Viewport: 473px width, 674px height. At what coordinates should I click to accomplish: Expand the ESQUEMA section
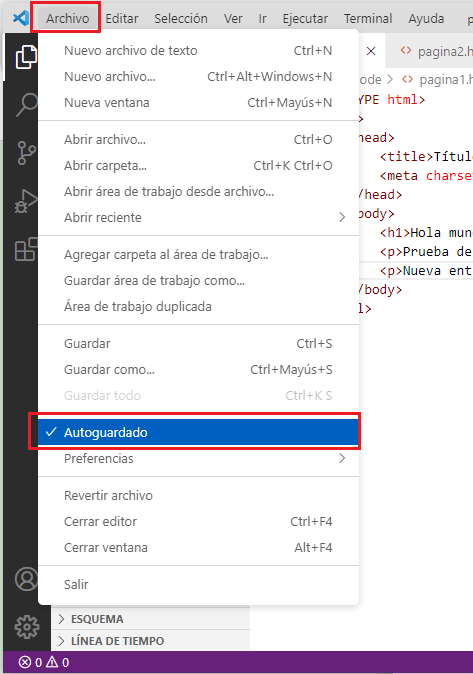coord(150,619)
